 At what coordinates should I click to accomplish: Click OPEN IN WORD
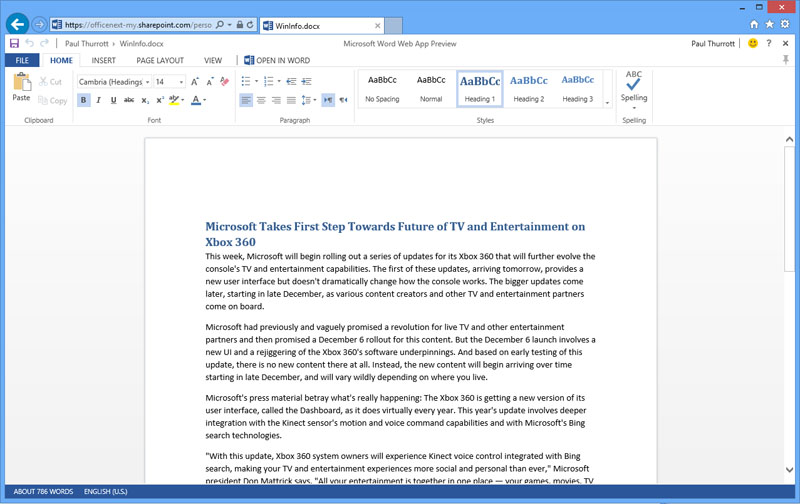coord(277,60)
